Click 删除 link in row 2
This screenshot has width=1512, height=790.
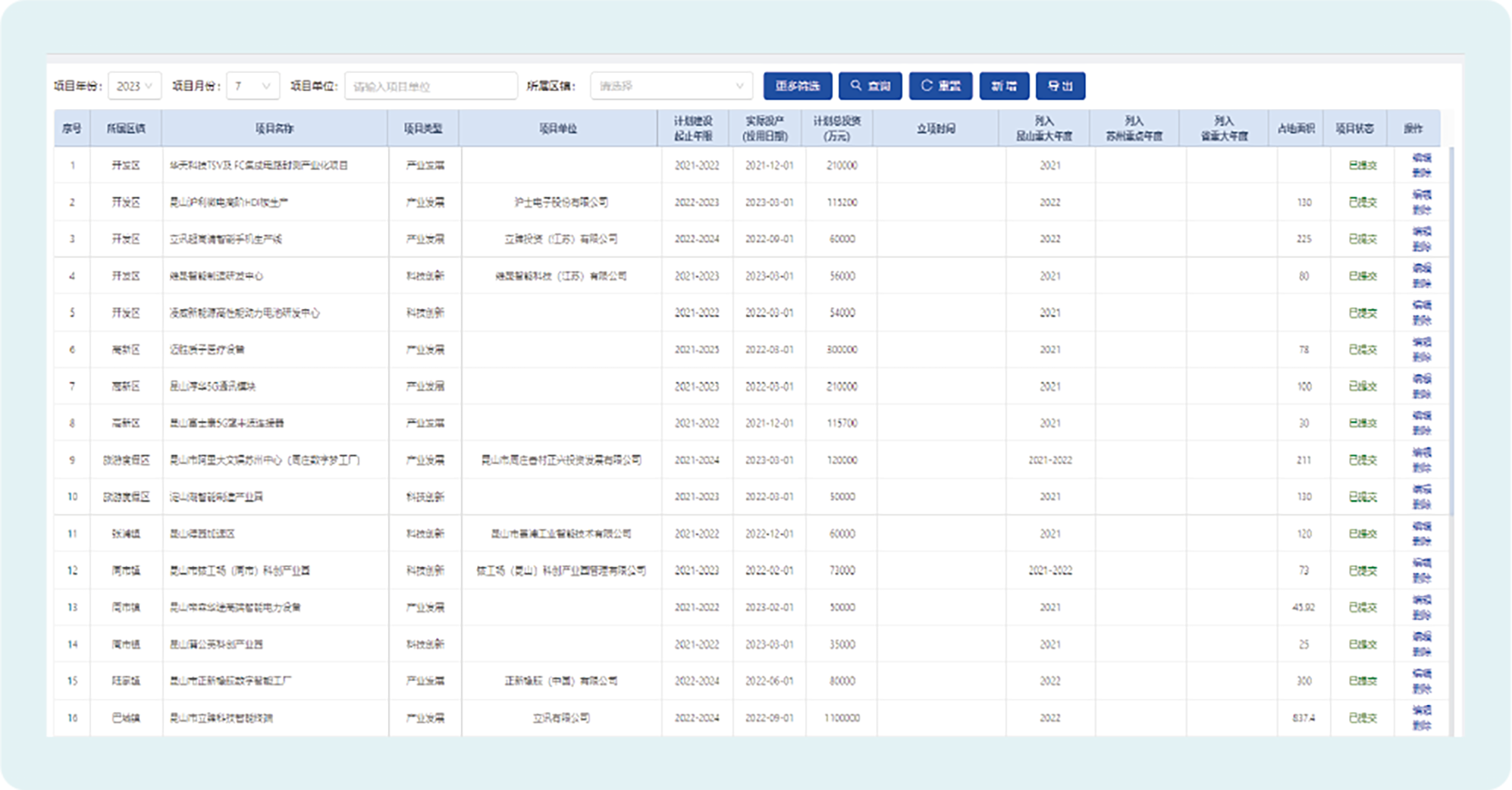[x=1422, y=210]
